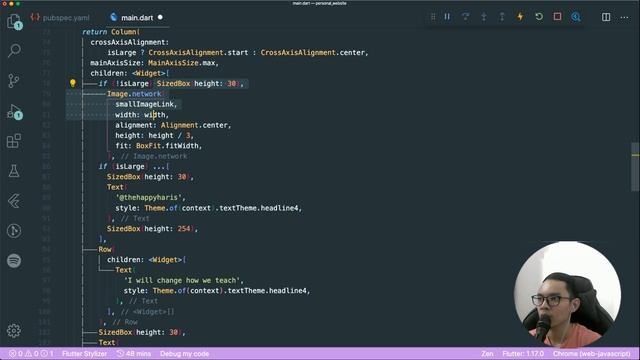Click the 'if (isLarge) ...[' line
This screenshot has height=360, width=640.
(x=134, y=167)
